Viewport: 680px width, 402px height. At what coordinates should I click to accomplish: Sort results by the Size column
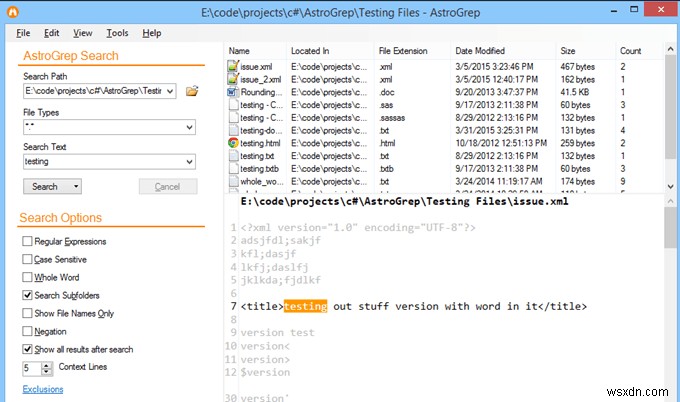pos(585,51)
